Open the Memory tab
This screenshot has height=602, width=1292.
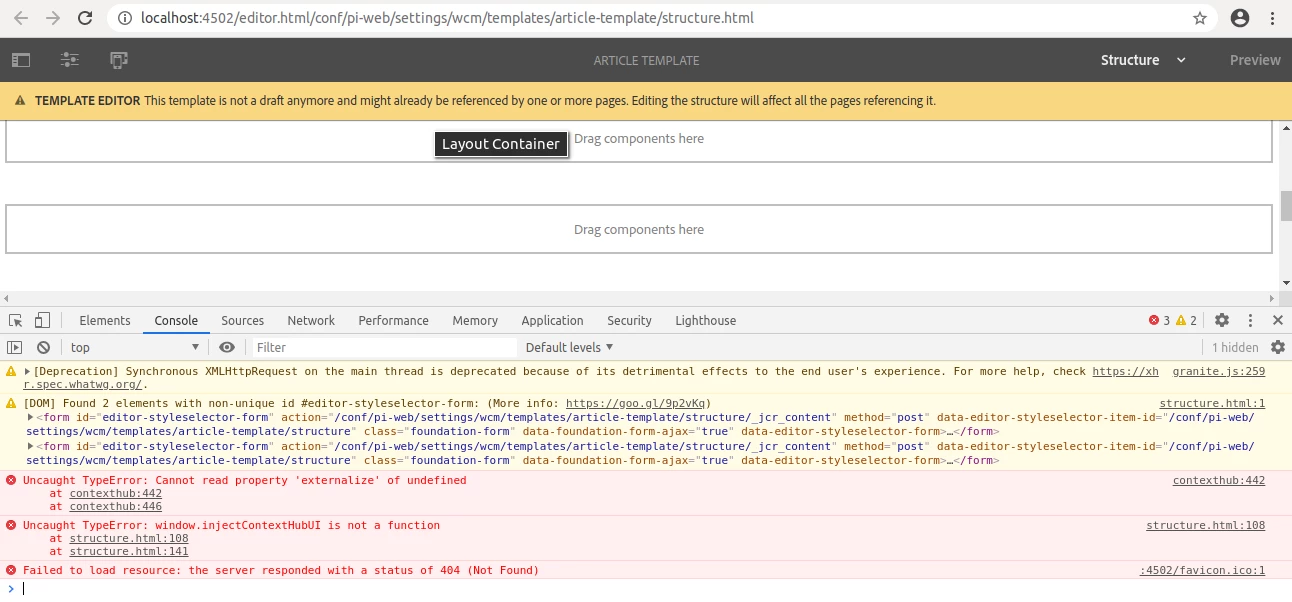pos(475,320)
